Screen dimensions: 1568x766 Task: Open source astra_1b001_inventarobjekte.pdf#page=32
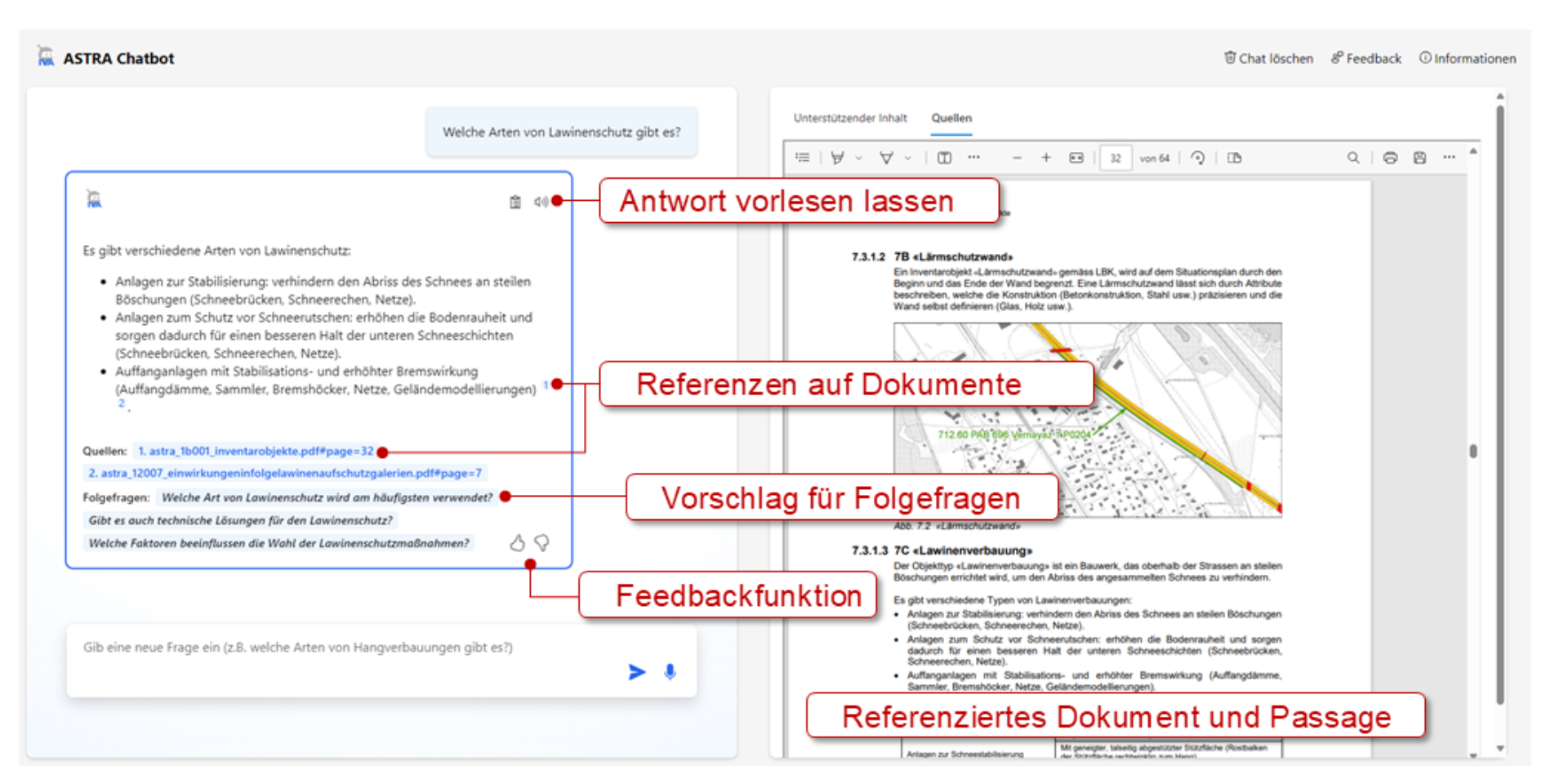(x=256, y=451)
